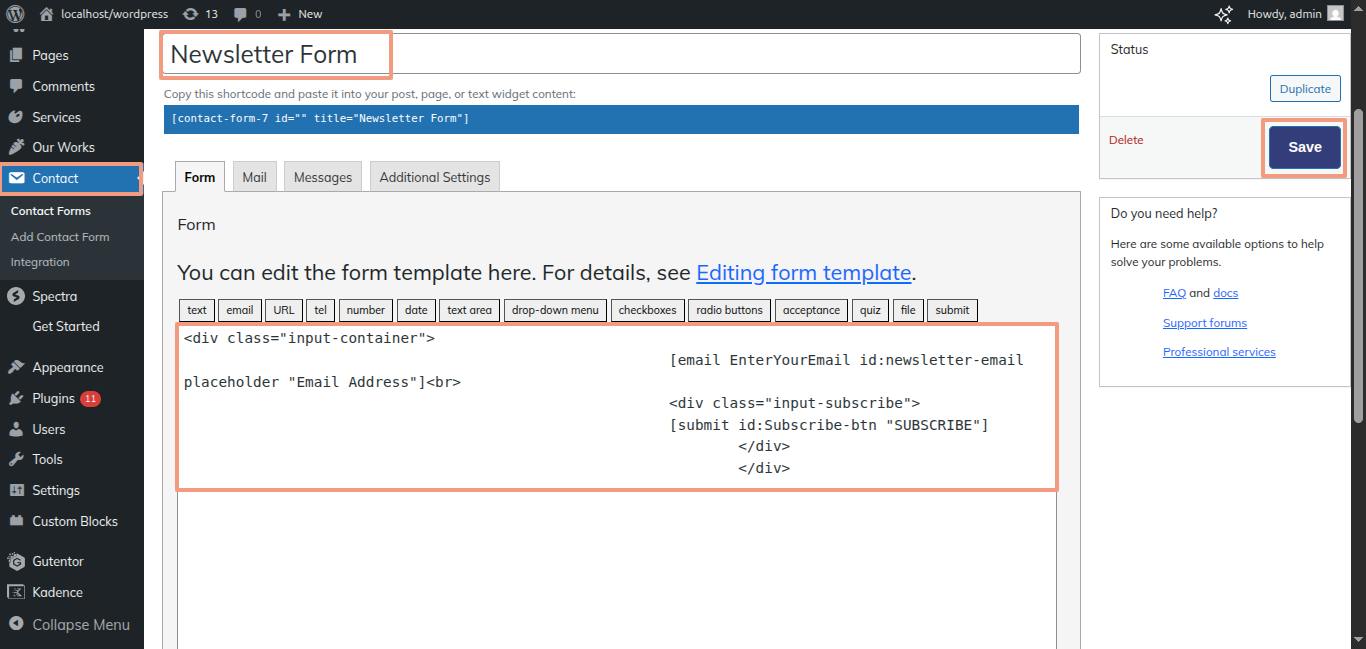Click the AI sparkle icon in admin bar
The height and width of the screenshot is (649, 1366).
[x=1223, y=14]
